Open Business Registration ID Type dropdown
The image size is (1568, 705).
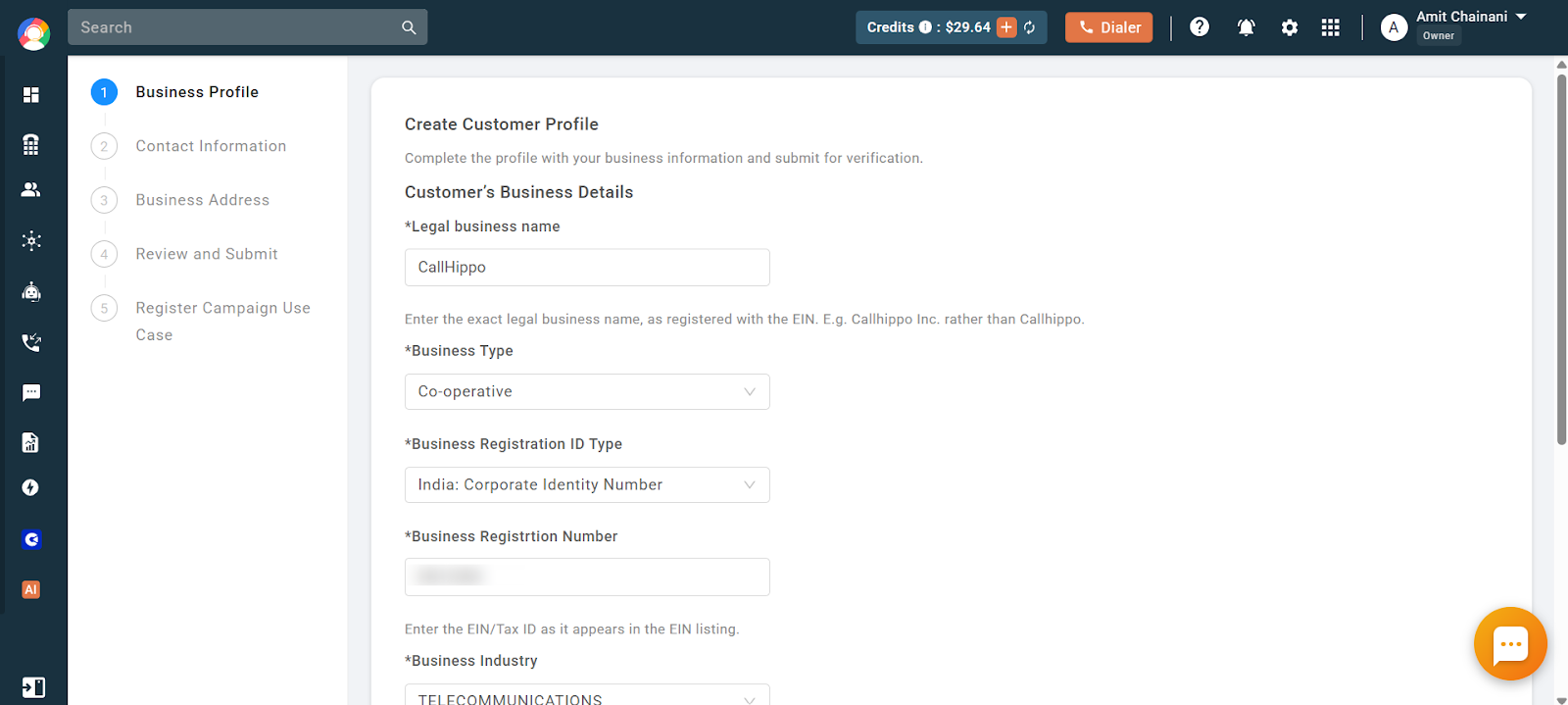587,484
